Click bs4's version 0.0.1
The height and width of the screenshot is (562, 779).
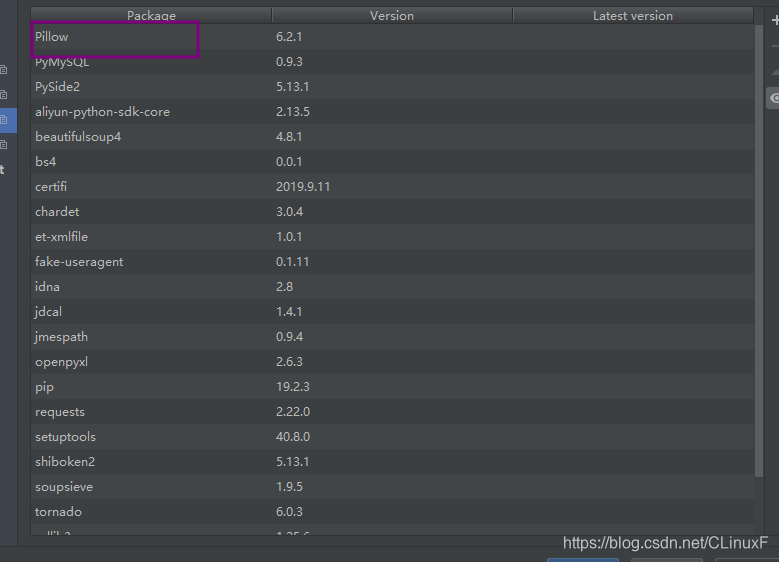(289, 161)
